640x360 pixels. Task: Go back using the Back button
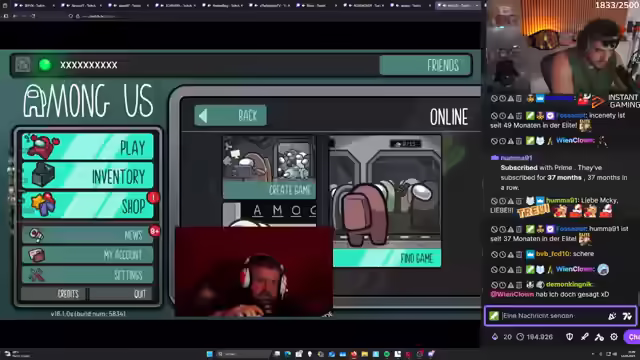(x=231, y=116)
